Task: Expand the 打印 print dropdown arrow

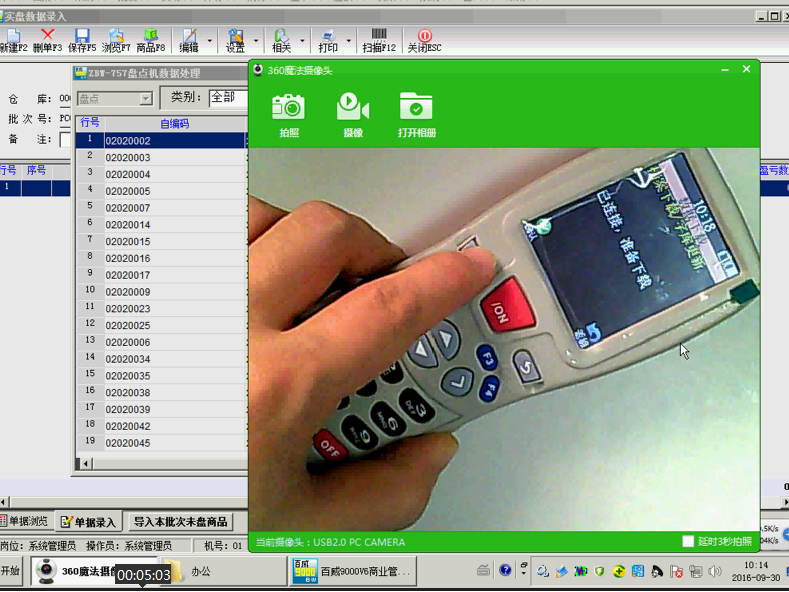Action: click(349, 42)
